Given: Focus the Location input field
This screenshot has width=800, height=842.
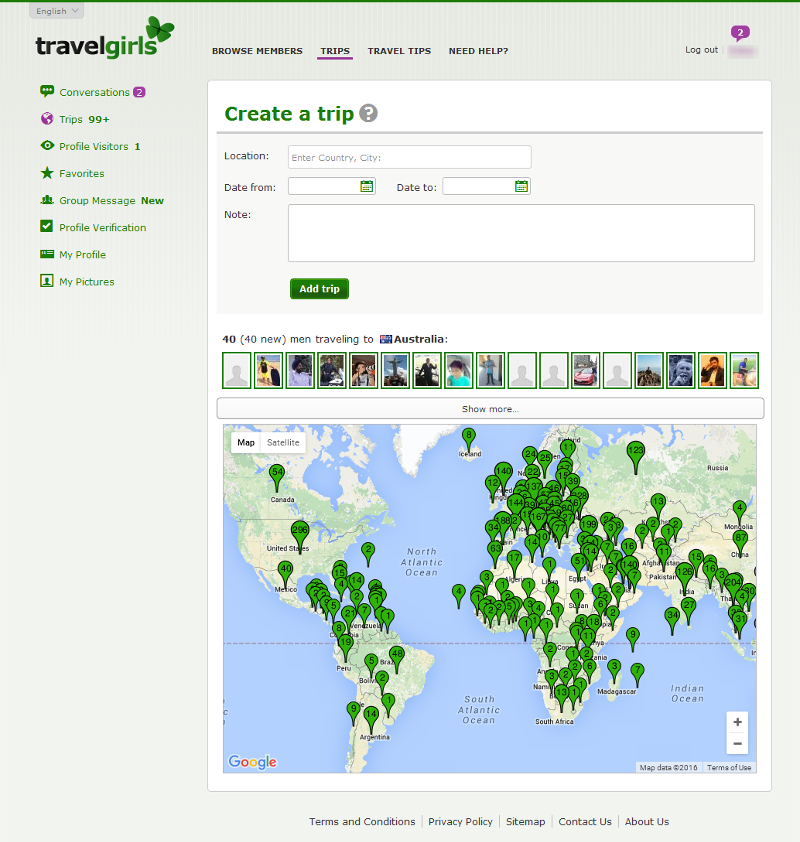Looking at the screenshot, I should (410, 157).
